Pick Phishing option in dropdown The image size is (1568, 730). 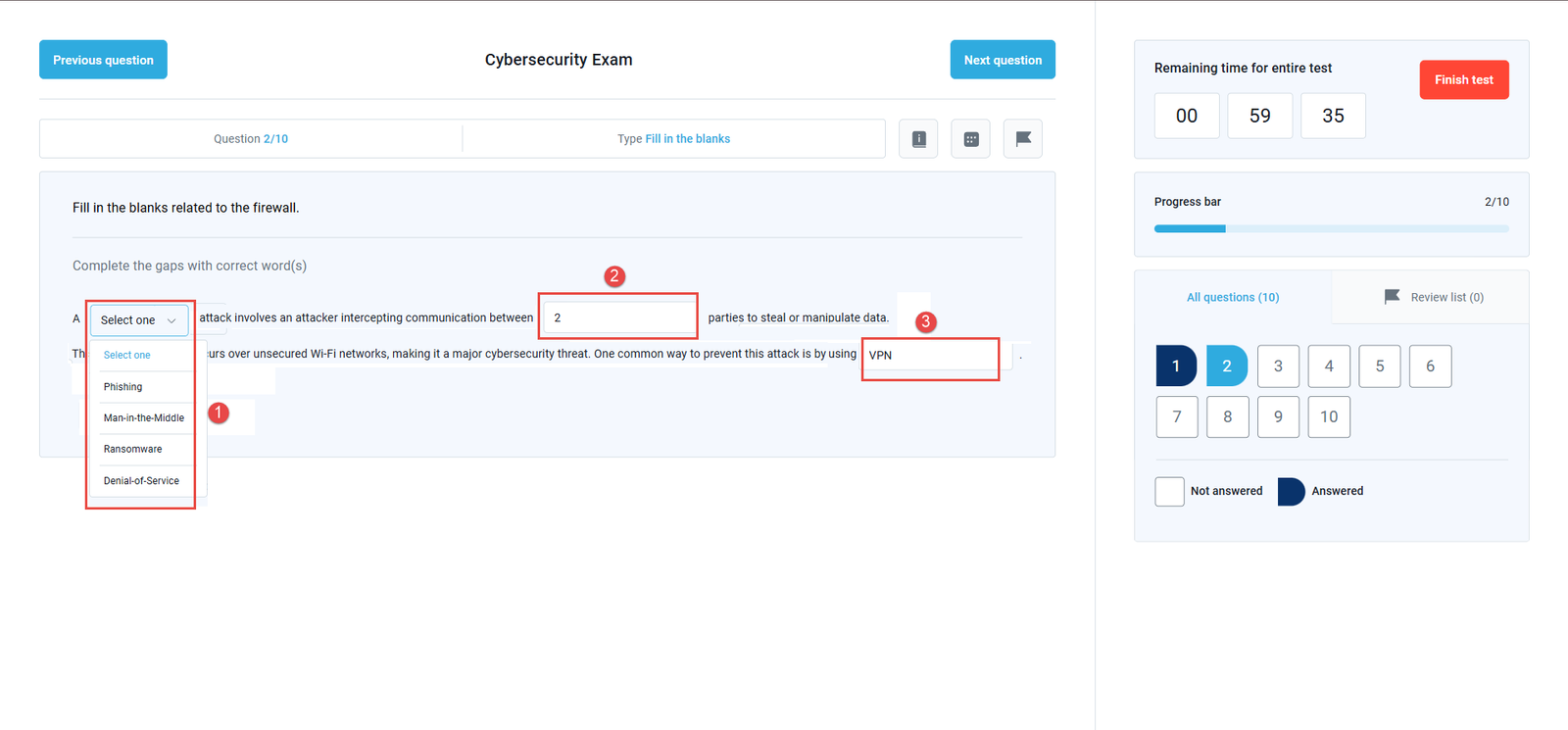(123, 387)
